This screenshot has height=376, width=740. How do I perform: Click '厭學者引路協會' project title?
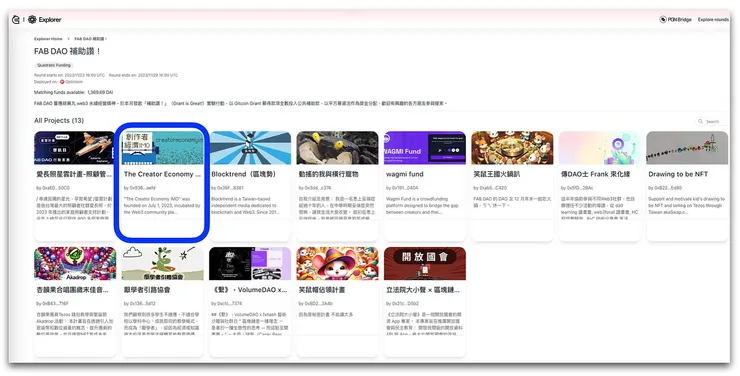[x=147, y=290]
